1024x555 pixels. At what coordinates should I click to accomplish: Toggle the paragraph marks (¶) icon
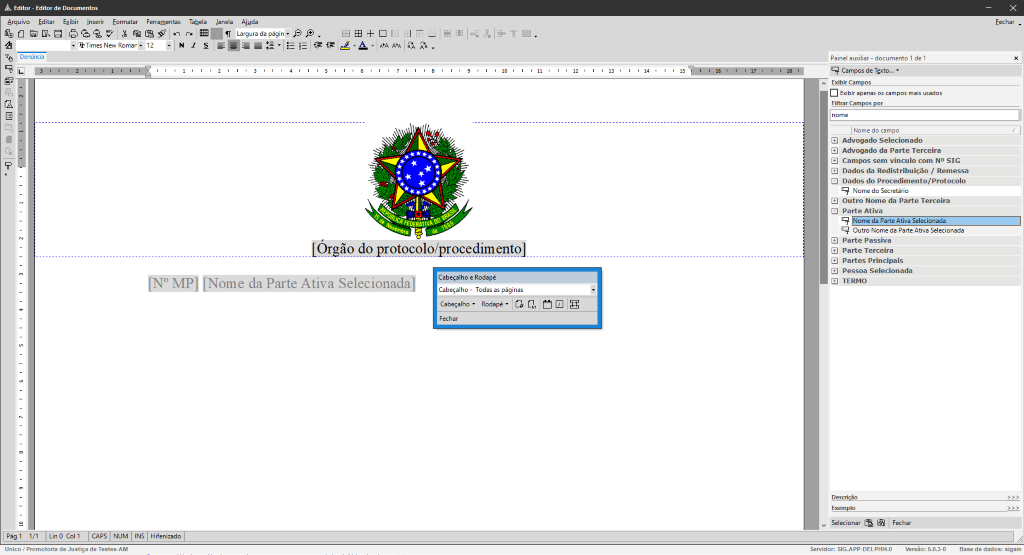click(x=228, y=34)
